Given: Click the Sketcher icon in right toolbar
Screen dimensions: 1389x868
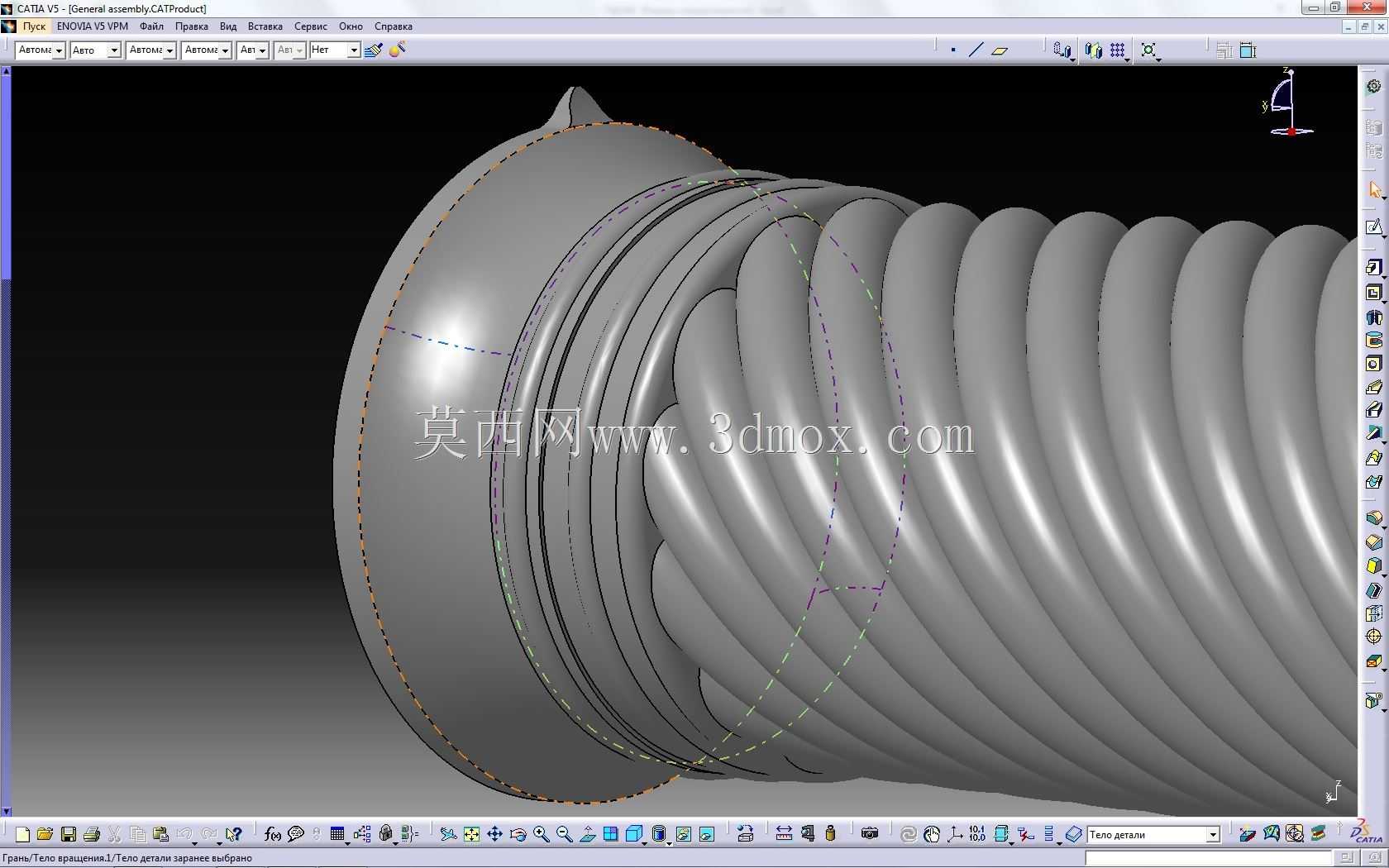Looking at the screenshot, I should (1373, 227).
